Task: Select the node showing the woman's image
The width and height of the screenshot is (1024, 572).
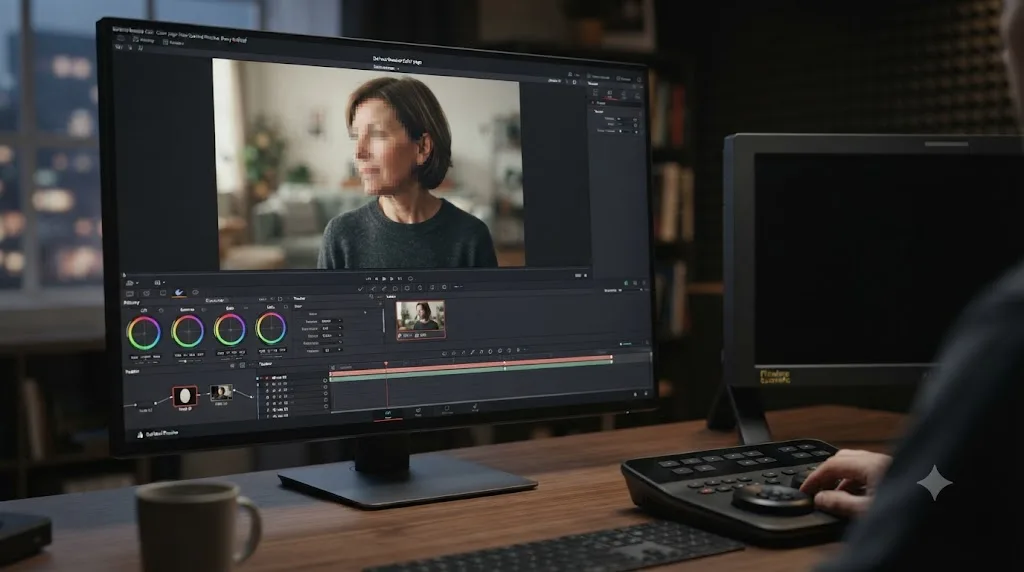Action: click(221, 392)
